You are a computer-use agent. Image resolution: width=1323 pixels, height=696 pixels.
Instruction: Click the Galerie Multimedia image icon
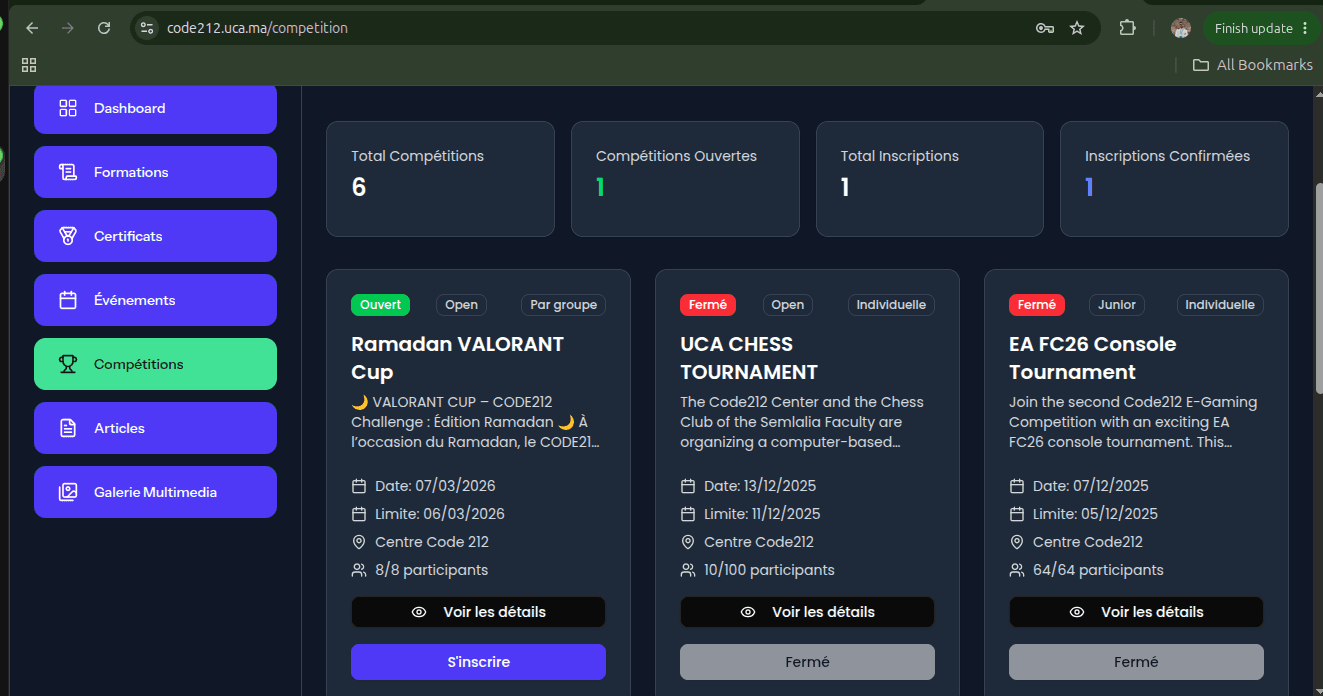68,492
